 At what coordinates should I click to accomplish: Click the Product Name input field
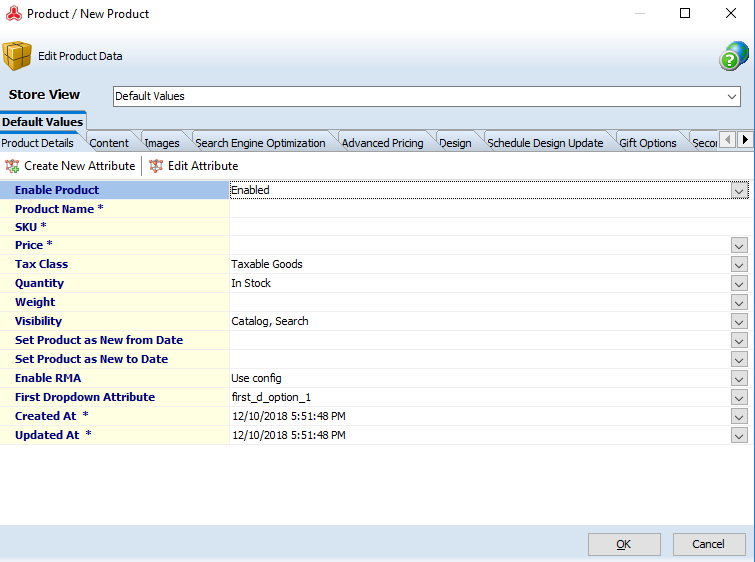click(x=489, y=209)
